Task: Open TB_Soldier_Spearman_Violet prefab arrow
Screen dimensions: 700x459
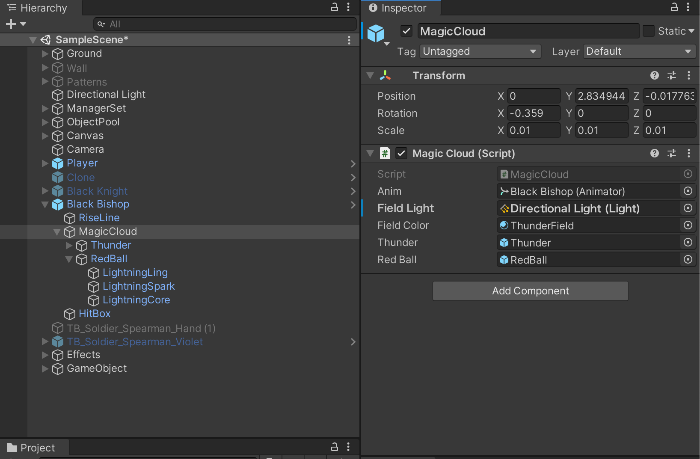Action: (x=353, y=342)
